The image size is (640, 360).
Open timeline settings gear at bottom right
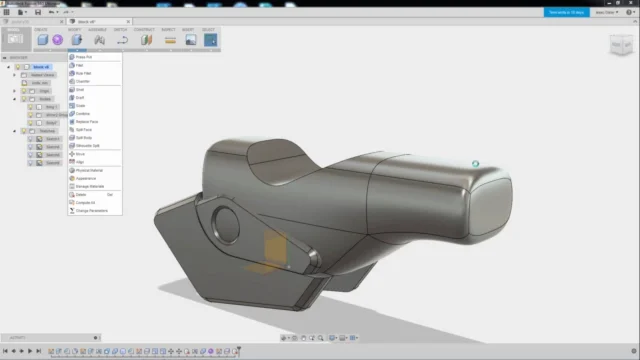pos(634,351)
